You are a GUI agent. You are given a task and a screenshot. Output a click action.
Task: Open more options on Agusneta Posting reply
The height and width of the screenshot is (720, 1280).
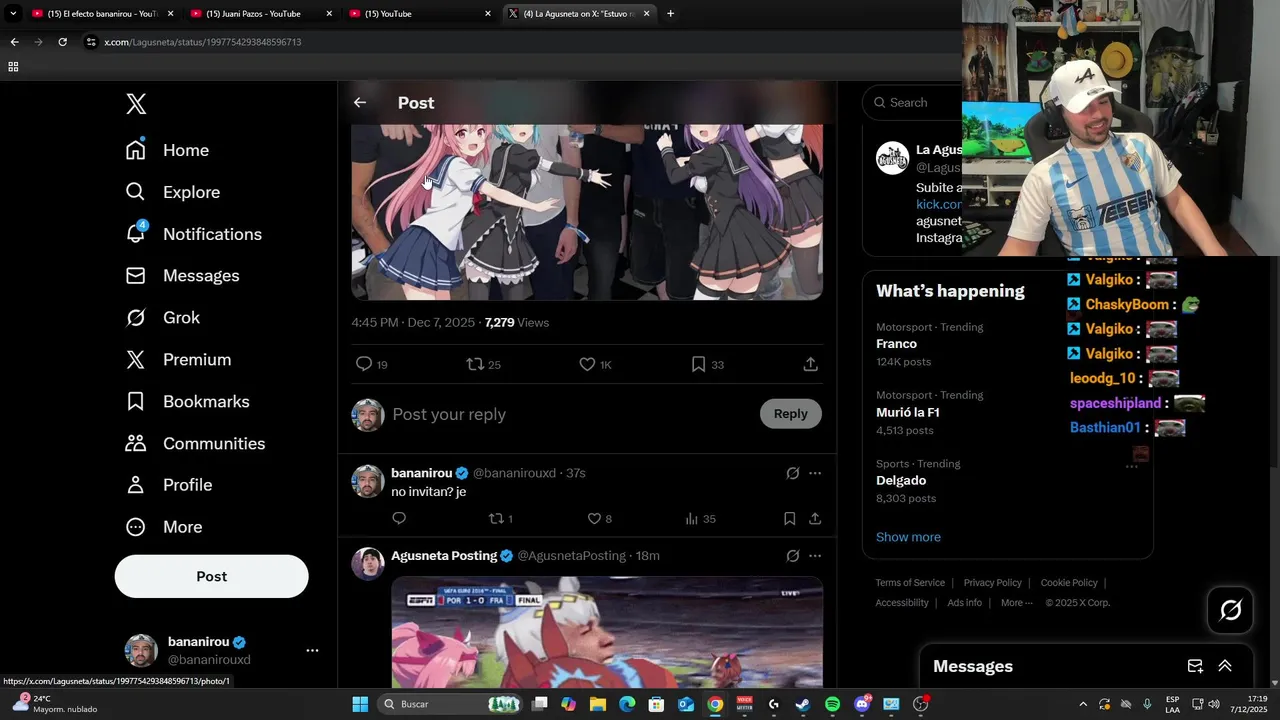[815, 556]
